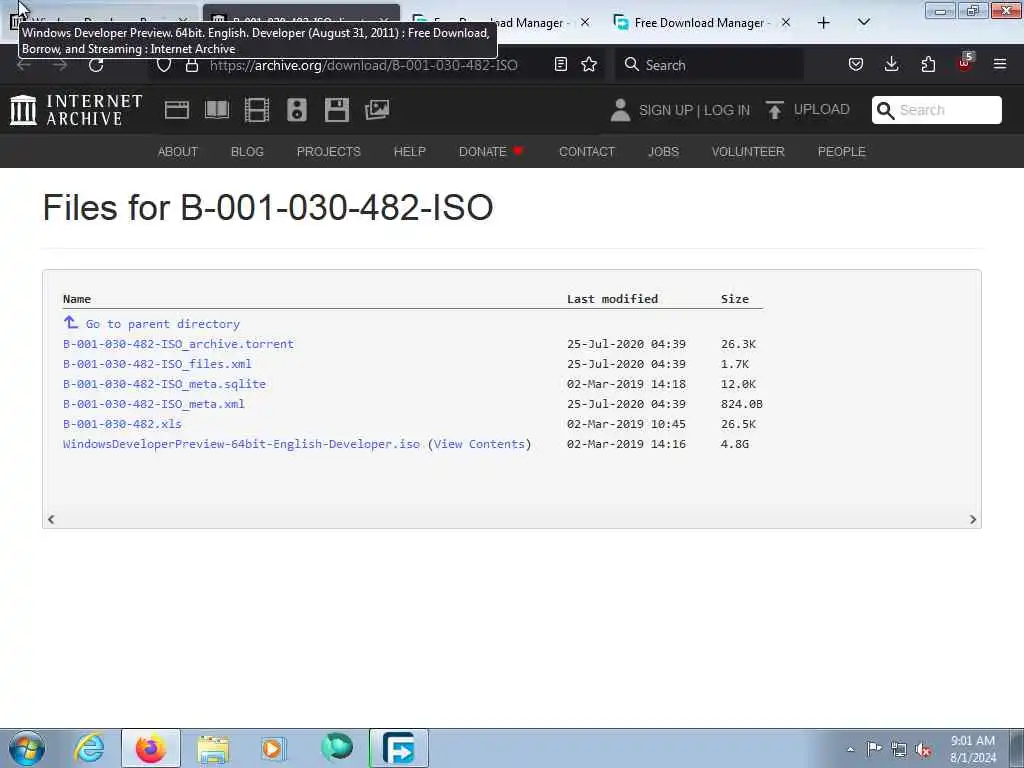Show hidden system tray icons arrow
This screenshot has height=768, width=1024.
tap(850, 749)
